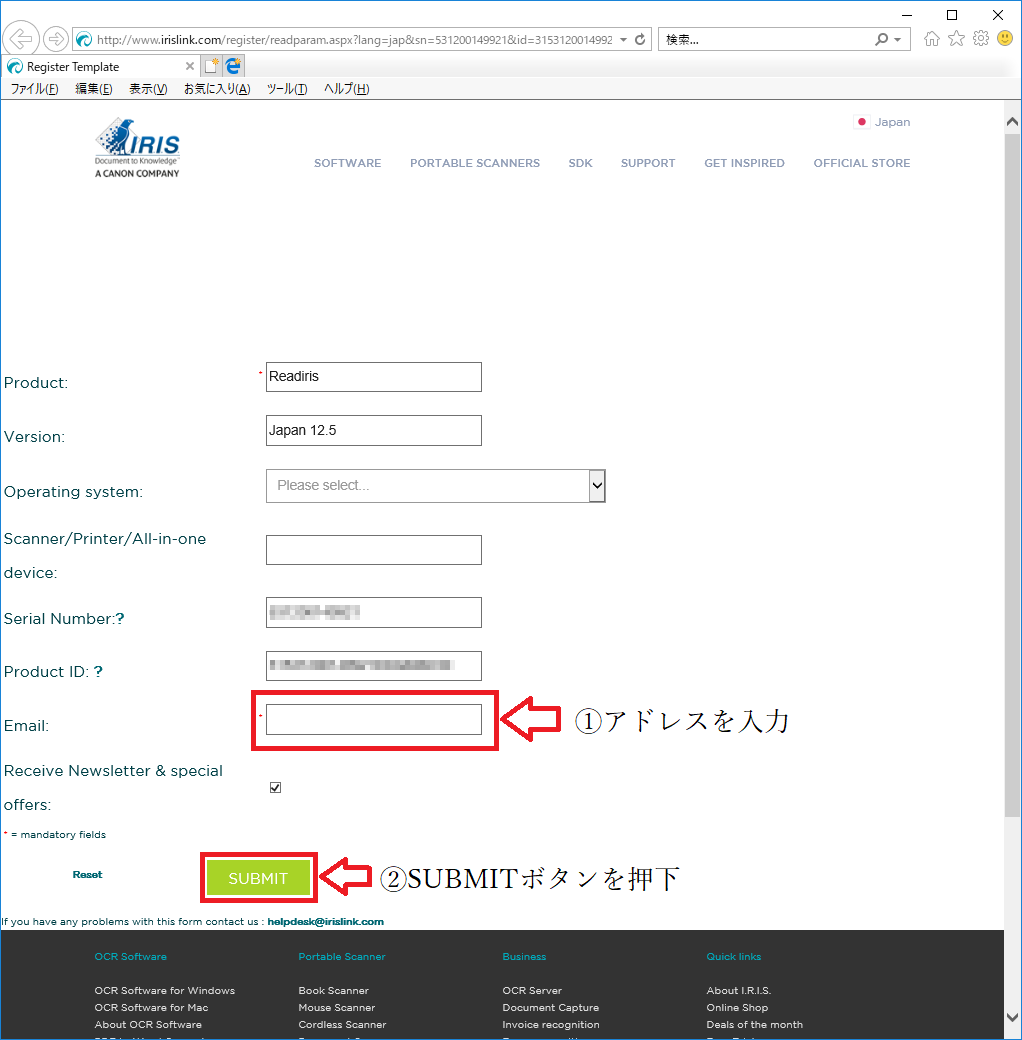
Task: Click the Scanner/Printer/All-in-one device field
Action: (374, 550)
